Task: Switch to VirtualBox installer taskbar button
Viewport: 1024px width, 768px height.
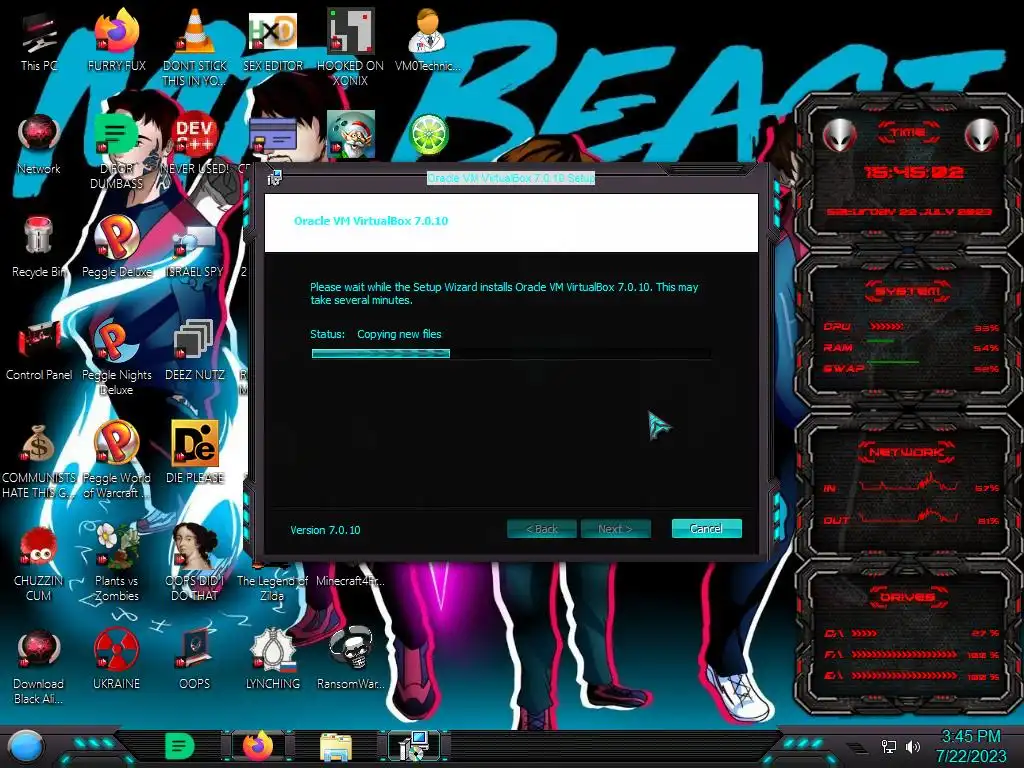Action: (414, 746)
